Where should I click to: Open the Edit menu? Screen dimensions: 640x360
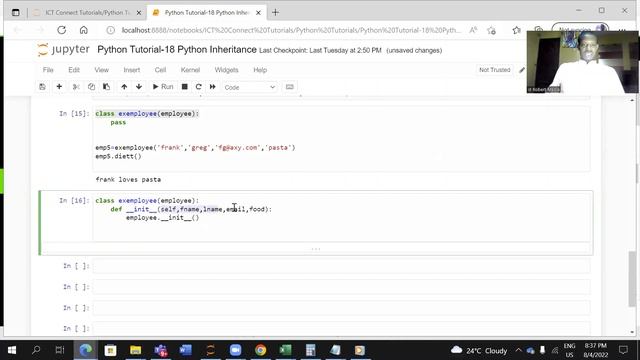tap(74, 70)
